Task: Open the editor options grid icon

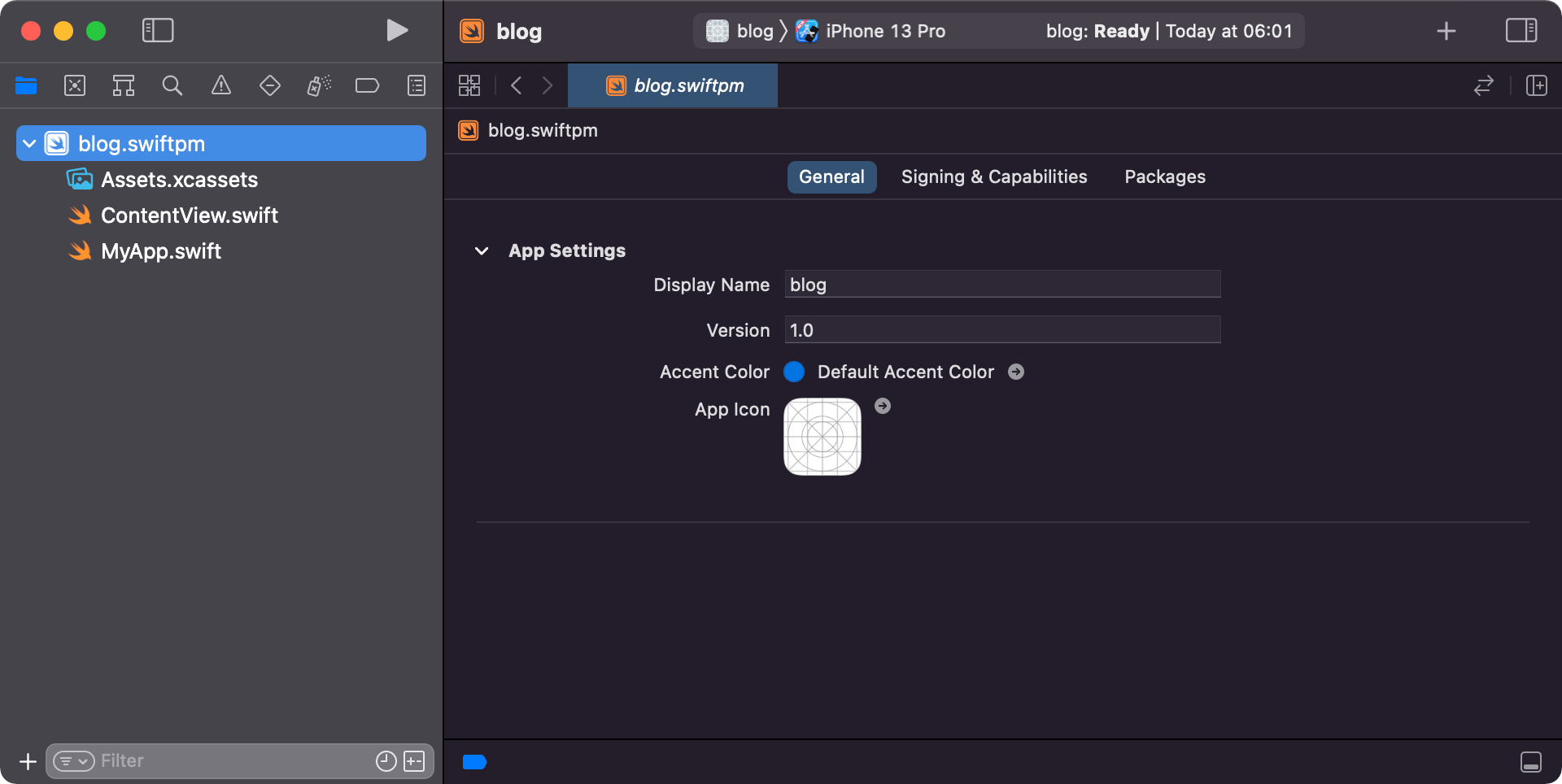Action: [x=469, y=85]
